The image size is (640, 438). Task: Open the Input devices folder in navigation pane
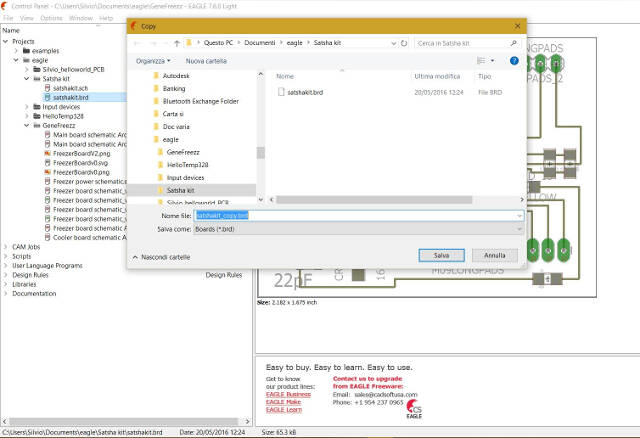(185, 178)
